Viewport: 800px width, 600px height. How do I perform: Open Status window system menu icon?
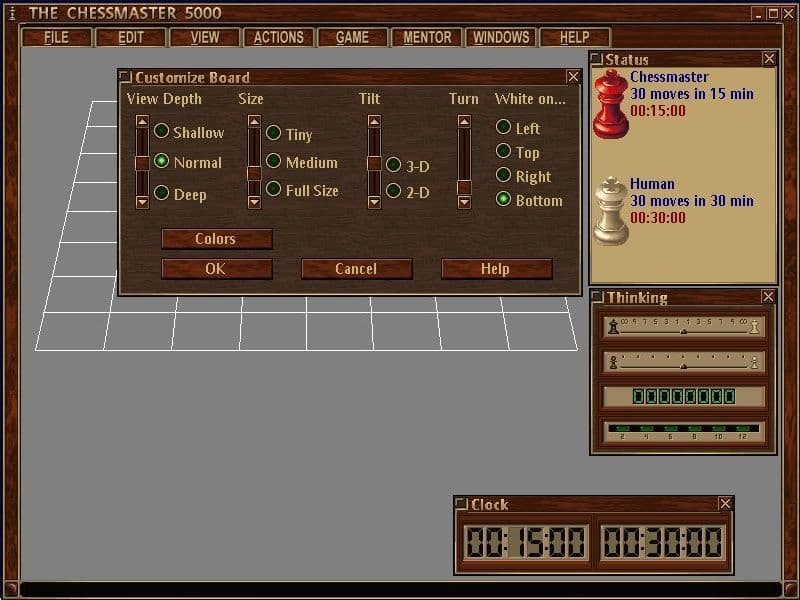596,59
